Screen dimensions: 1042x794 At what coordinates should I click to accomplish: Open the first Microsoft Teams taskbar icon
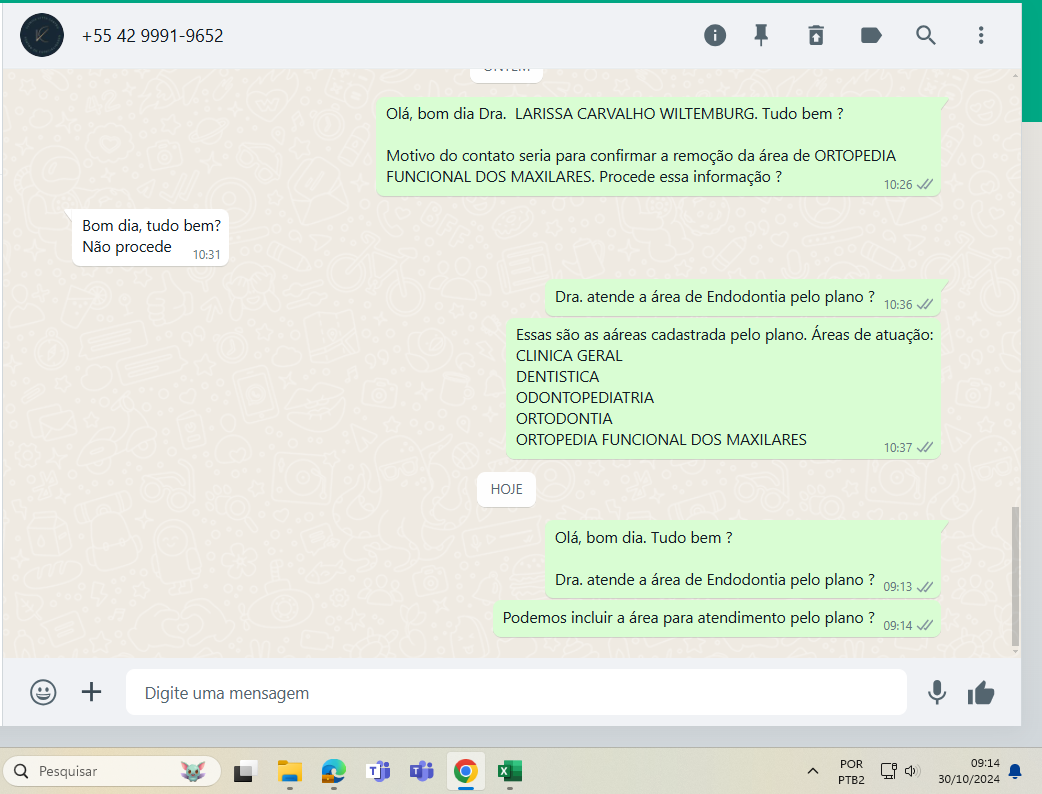(377, 771)
